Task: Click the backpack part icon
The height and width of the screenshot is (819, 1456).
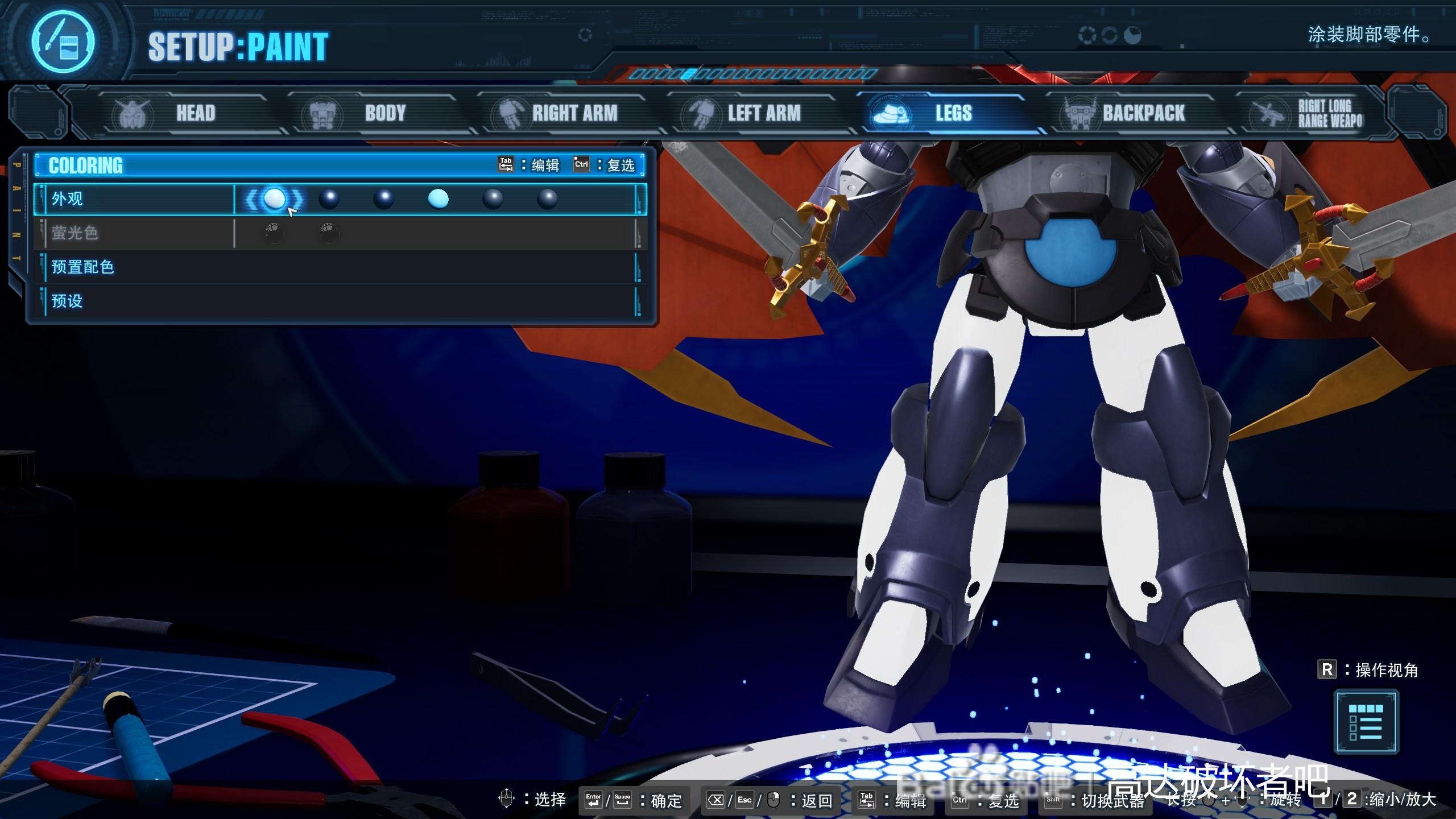Action: [x=1079, y=114]
